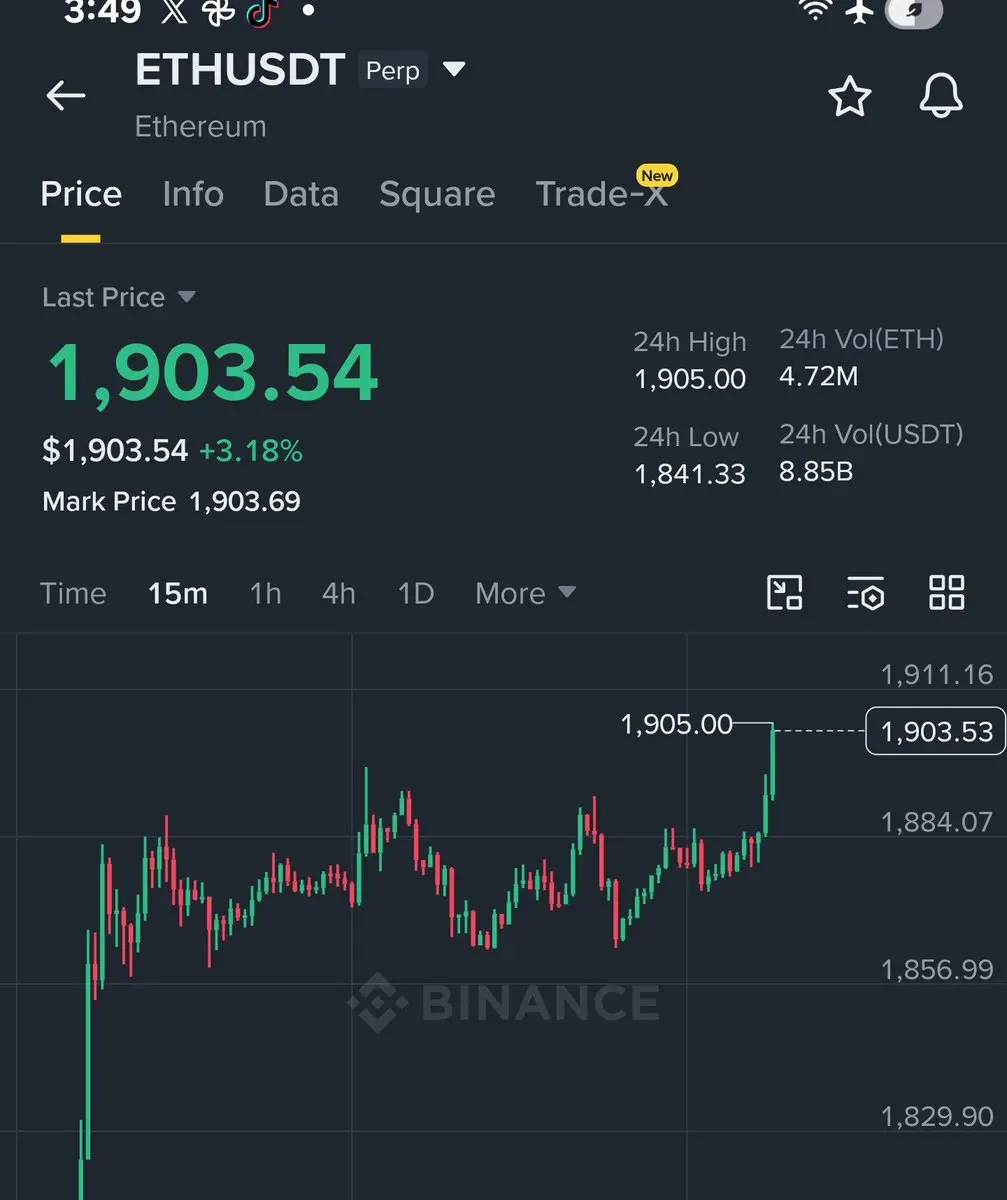Tap the Wi-Fi status icon
This screenshot has width=1007, height=1200.
coord(817,10)
